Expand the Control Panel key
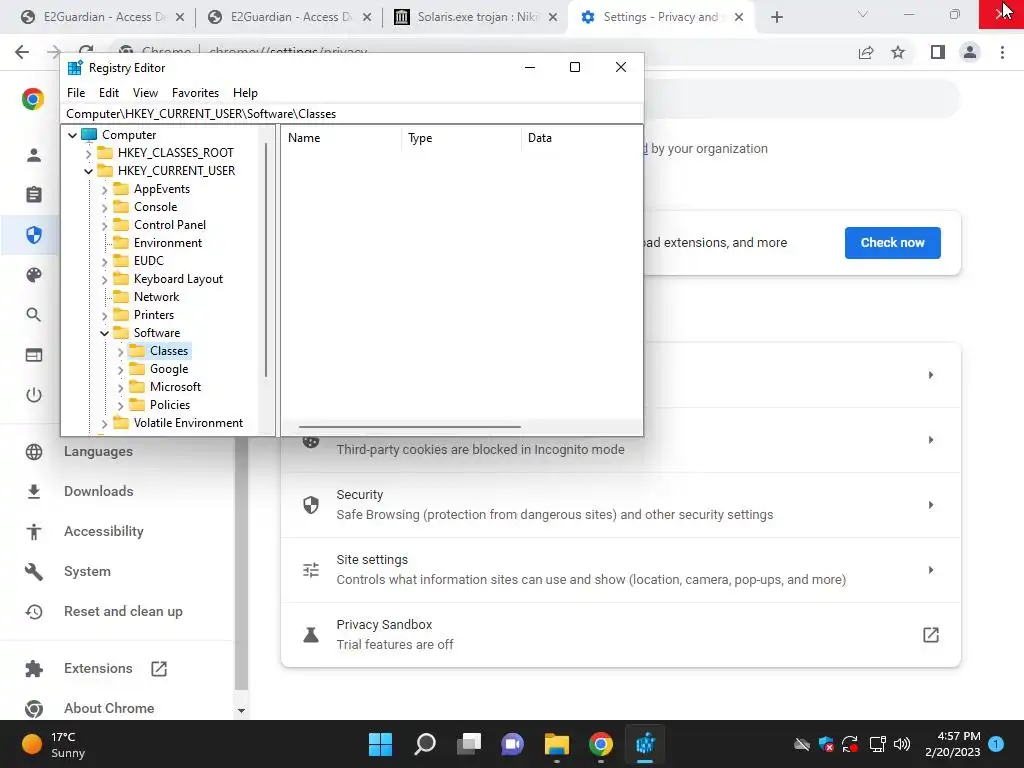1024x768 pixels. click(x=104, y=226)
